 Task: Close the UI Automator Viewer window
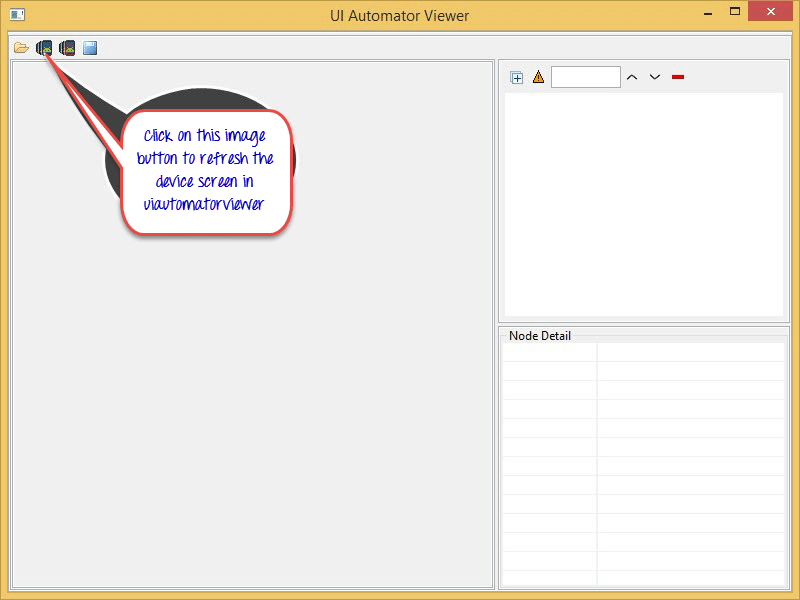(x=771, y=12)
